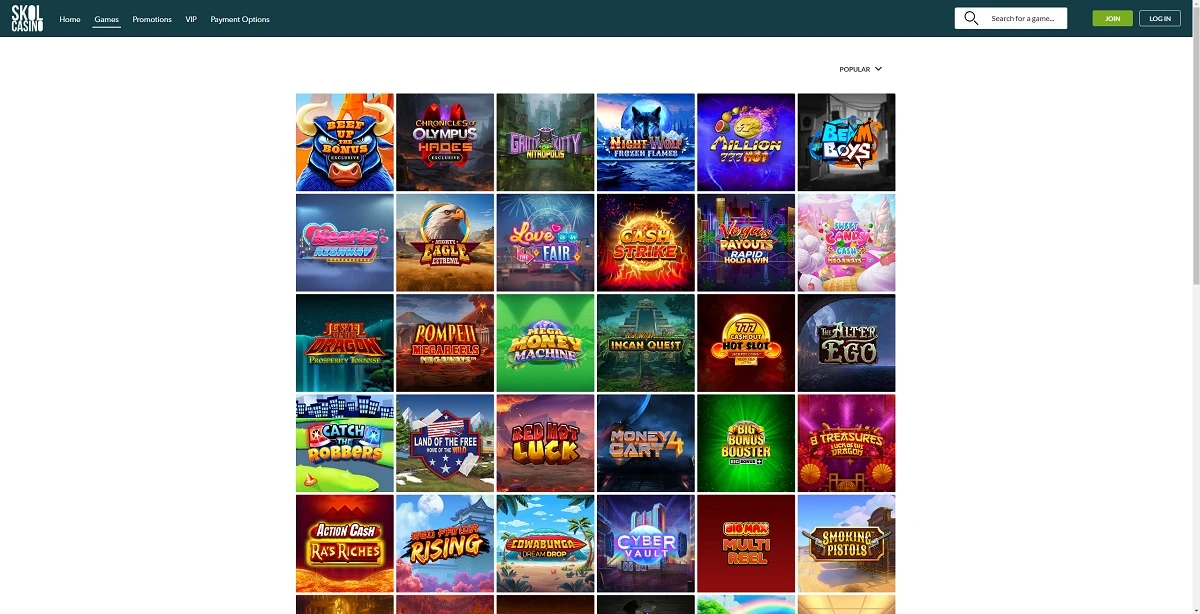
Task: Click the Log In button
Action: (x=1160, y=18)
